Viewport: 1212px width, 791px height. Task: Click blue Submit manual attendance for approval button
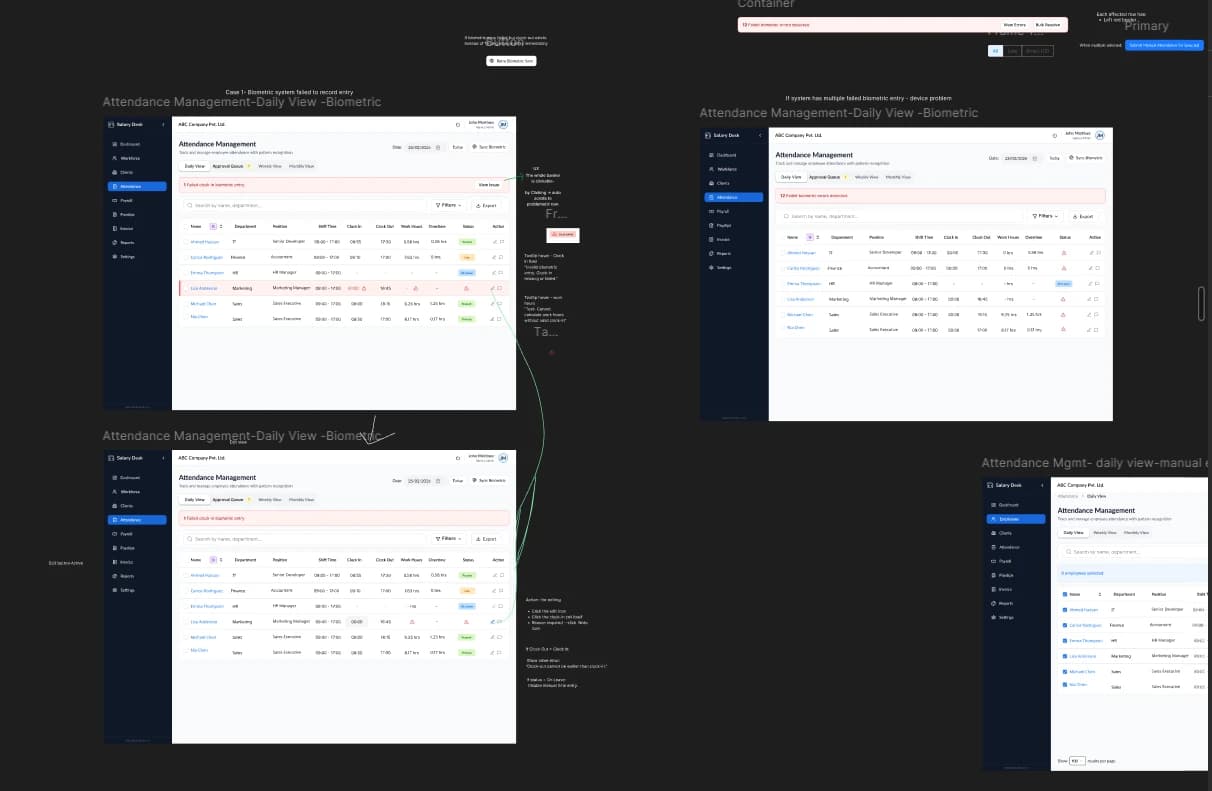tap(1163, 46)
